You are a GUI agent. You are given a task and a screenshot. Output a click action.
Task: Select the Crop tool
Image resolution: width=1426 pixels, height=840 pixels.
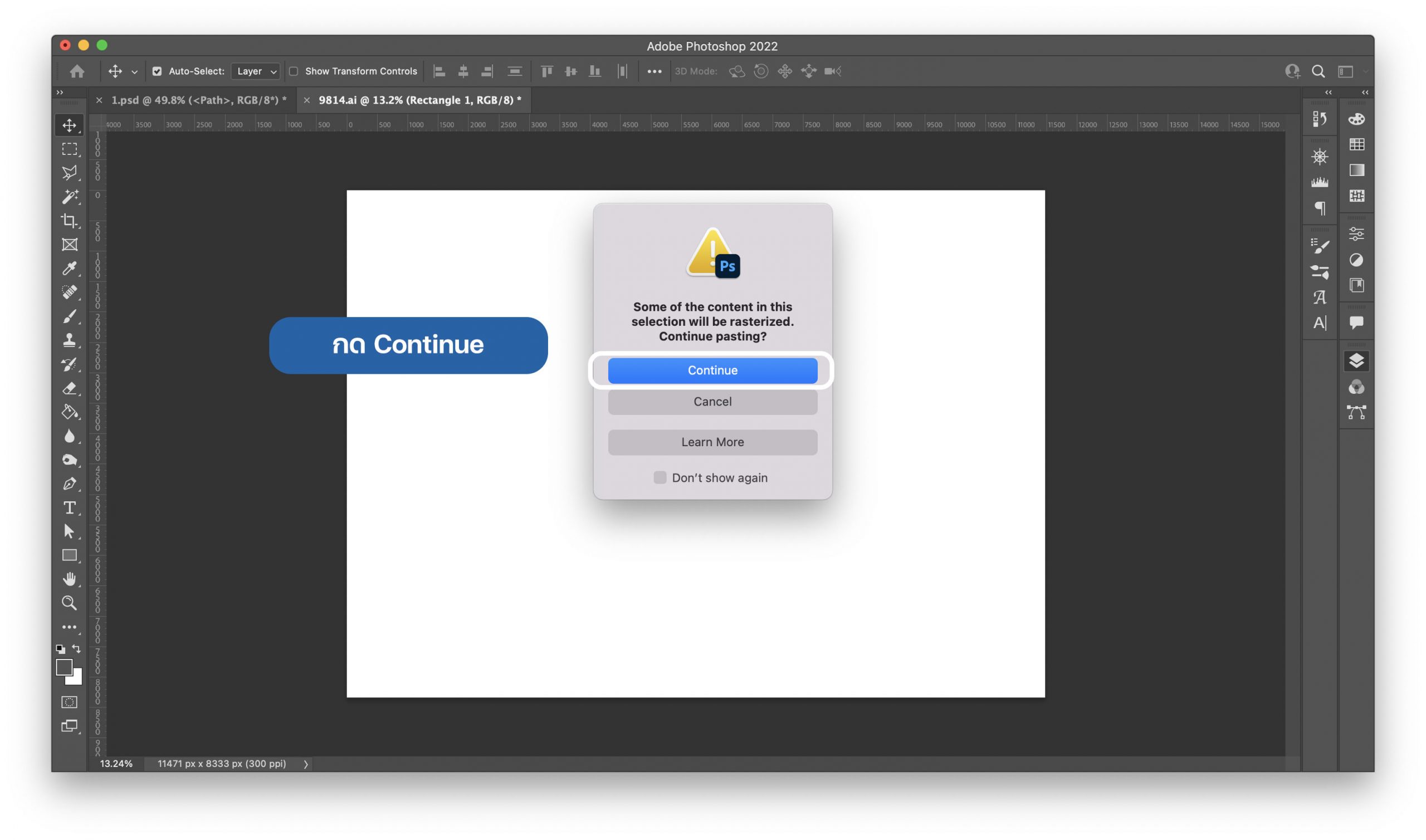69,220
